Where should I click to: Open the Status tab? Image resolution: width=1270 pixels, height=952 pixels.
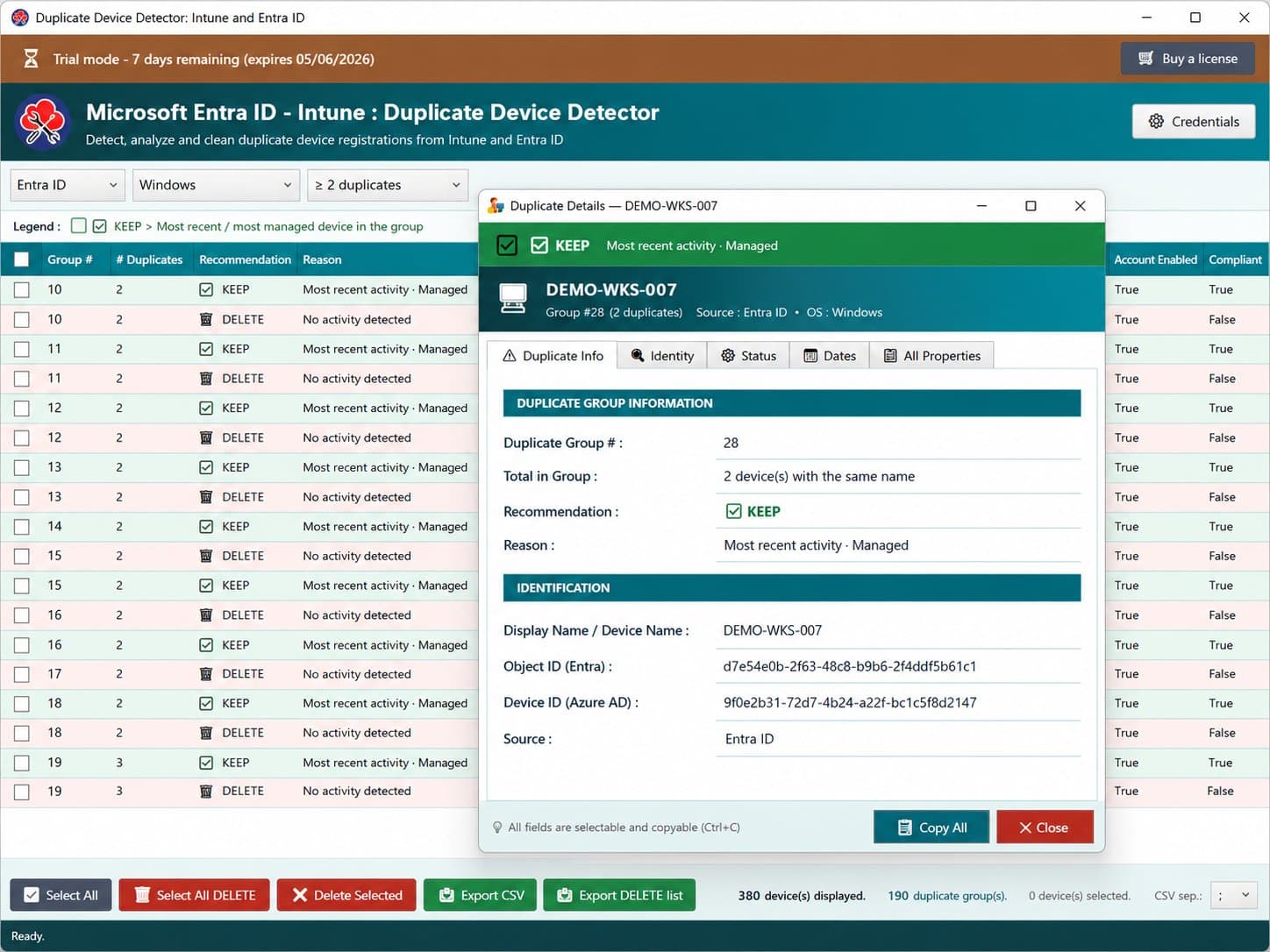[748, 356]
